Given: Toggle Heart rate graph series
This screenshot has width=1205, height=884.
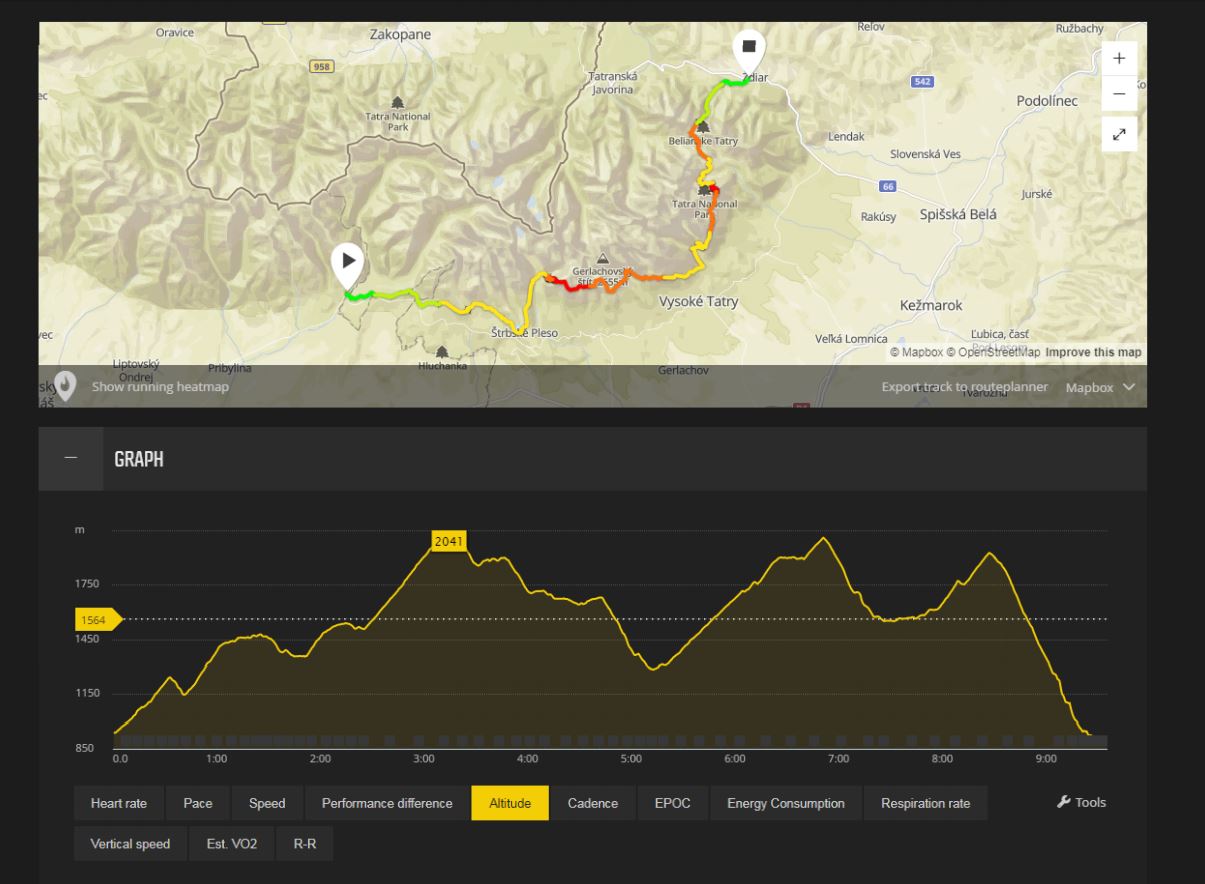Looking at the screenshot, I should pyautogui.click(x=119, y=803).
